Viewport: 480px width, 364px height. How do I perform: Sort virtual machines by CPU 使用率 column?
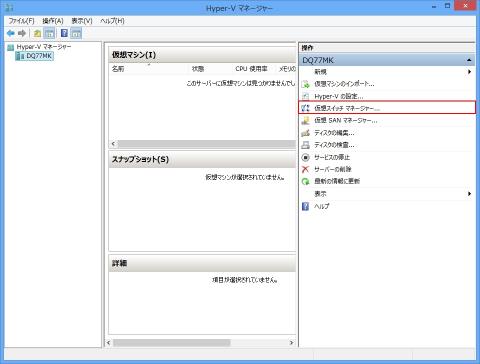point(251,69)
